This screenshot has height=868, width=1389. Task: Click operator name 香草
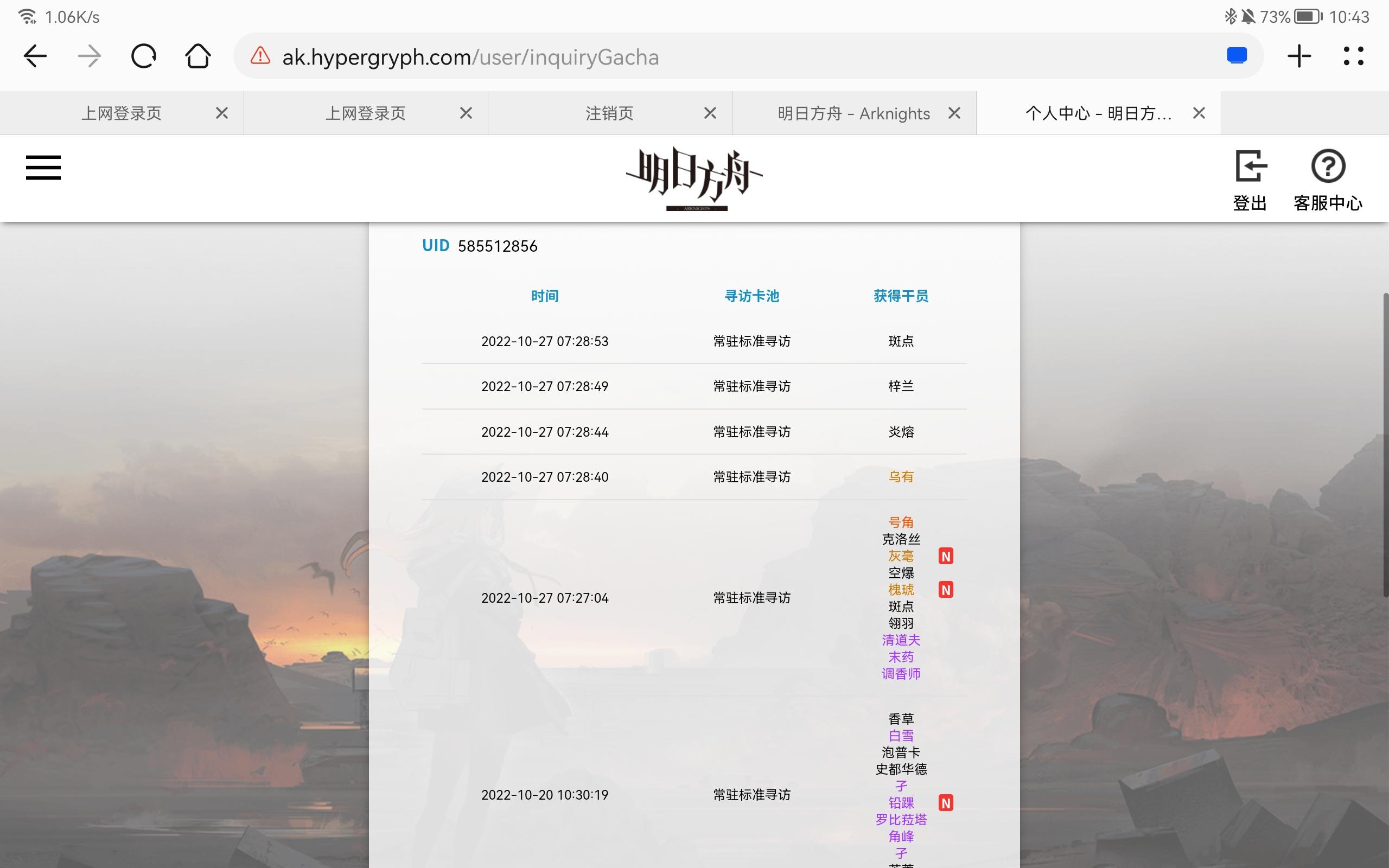click(x=901, y=719)
